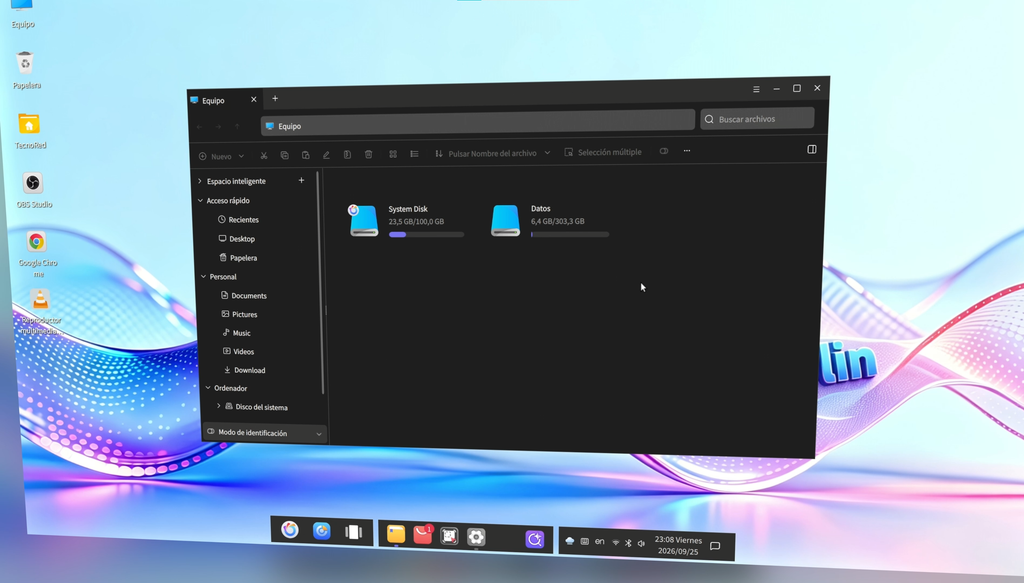Click the Cut scissors toolbar icon

point(264,155)
